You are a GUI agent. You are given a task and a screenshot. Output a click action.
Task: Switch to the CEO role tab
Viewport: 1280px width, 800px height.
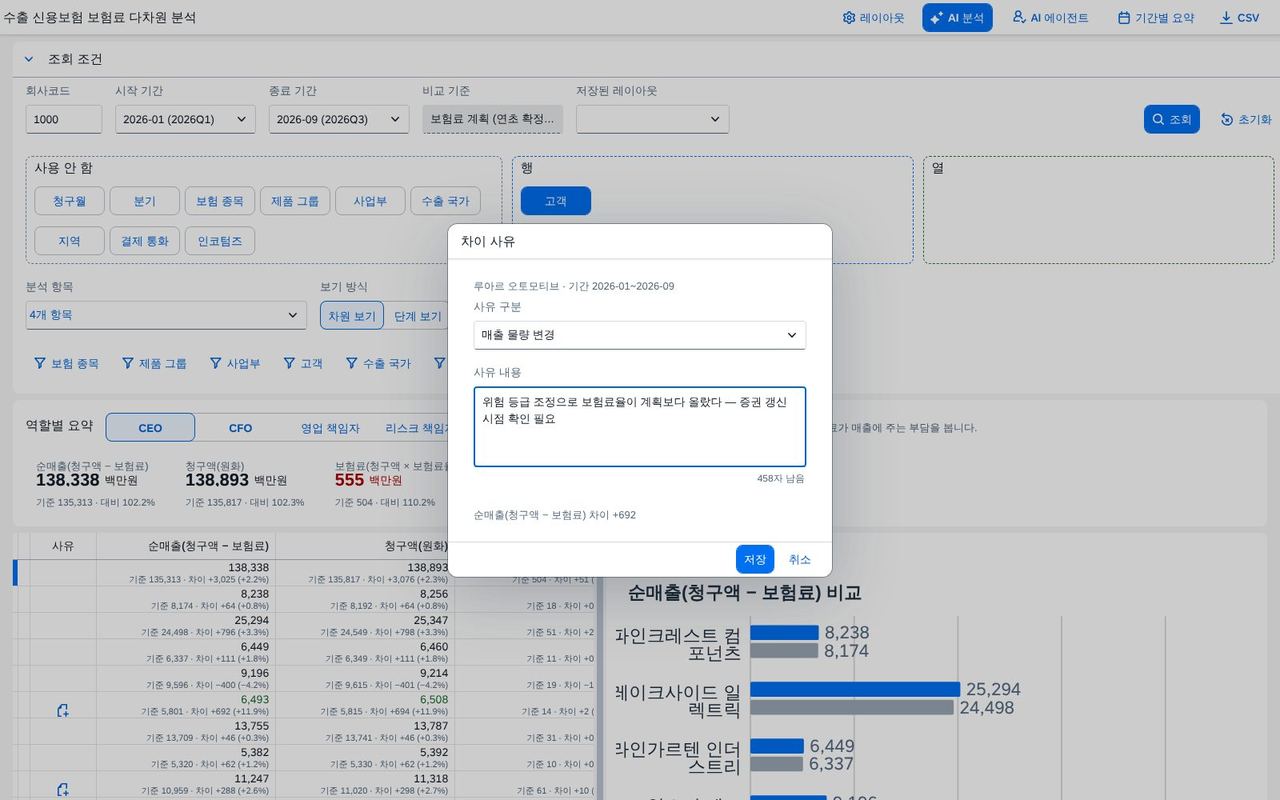[150, 428]
